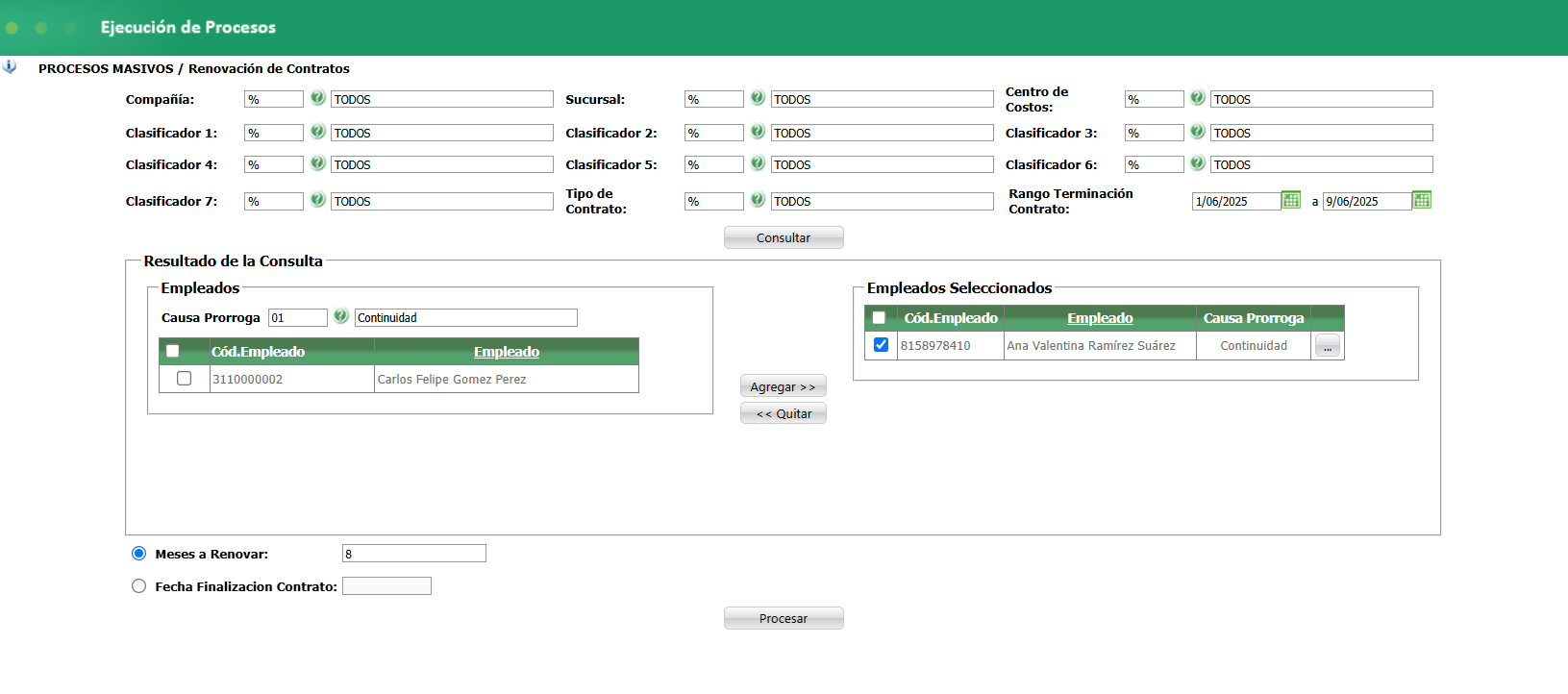Open calendar for contract range end date
Screen dimensions: 1568x694
coord(1422,200)
